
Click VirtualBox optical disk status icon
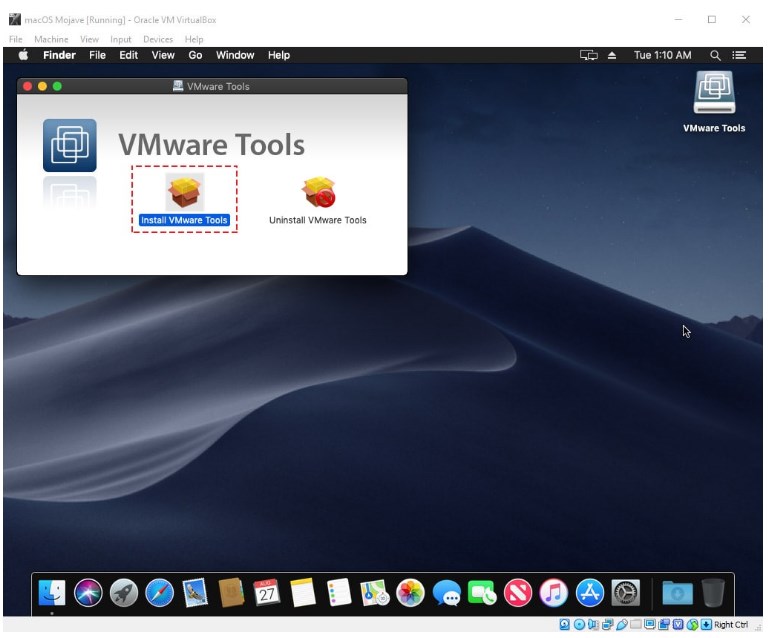[579, 624]
